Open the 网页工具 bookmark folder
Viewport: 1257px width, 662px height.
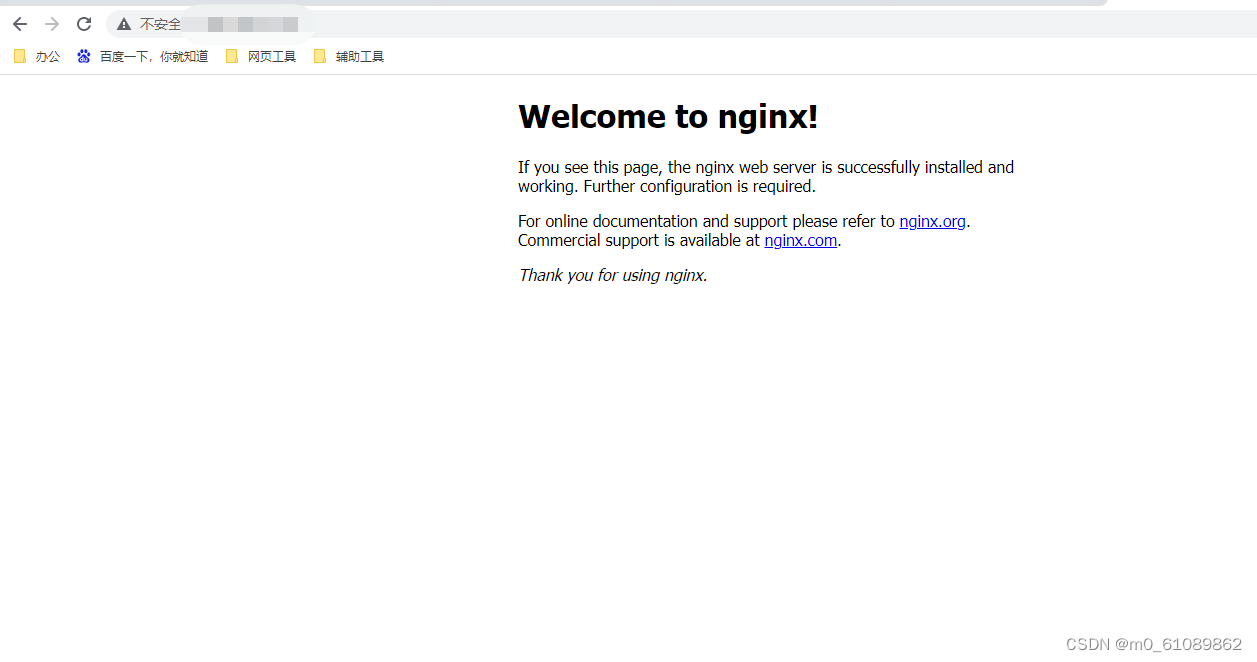tap(261, 57)
